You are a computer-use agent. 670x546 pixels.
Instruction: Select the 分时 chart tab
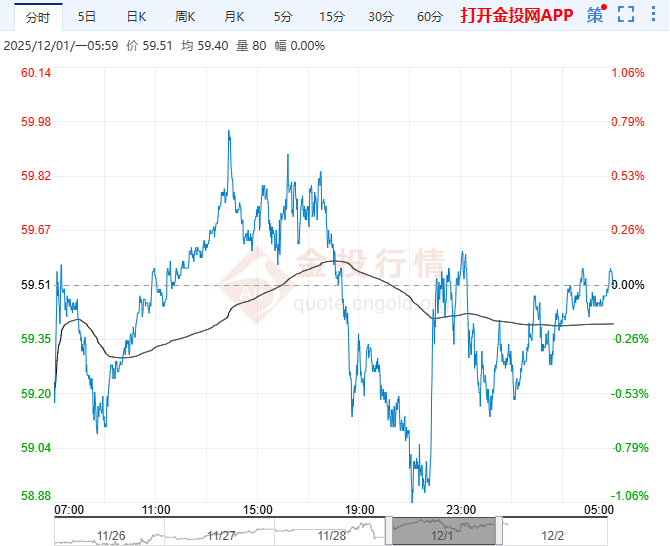(38, 17)
